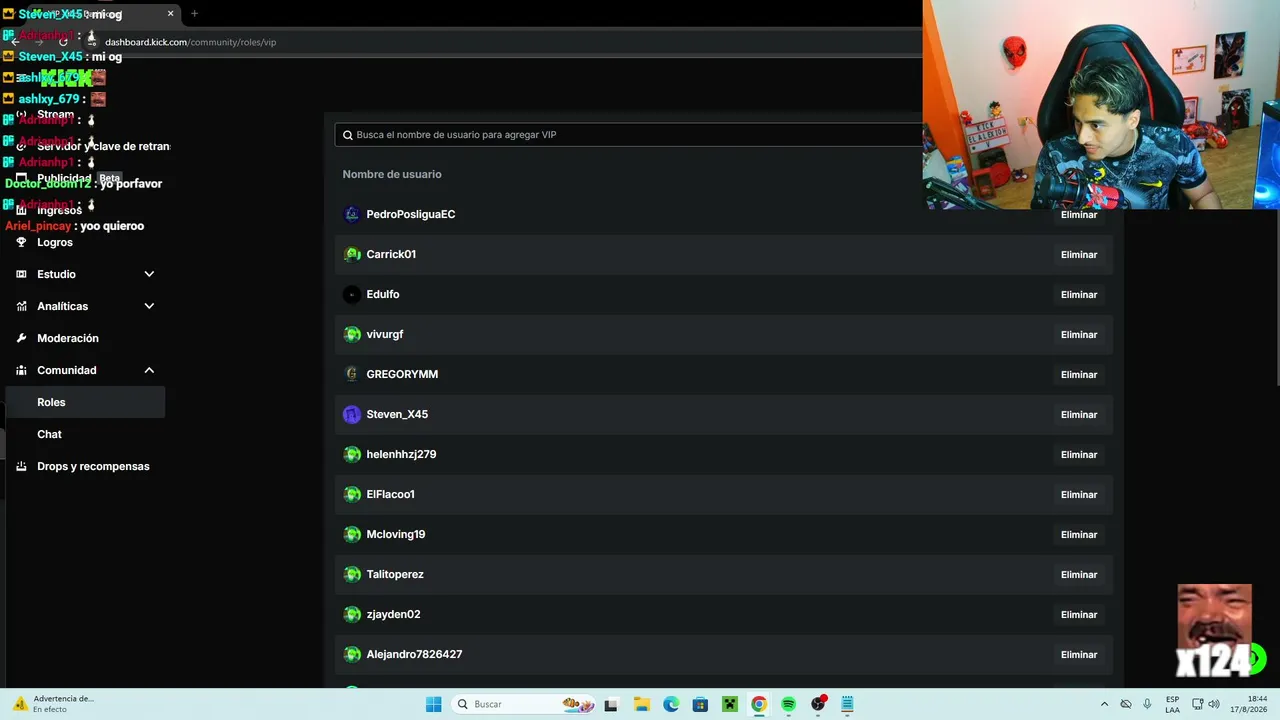1280x720 pixels.
Task: Collapse the Comunidad menu chevron
Action: point(149,370)
